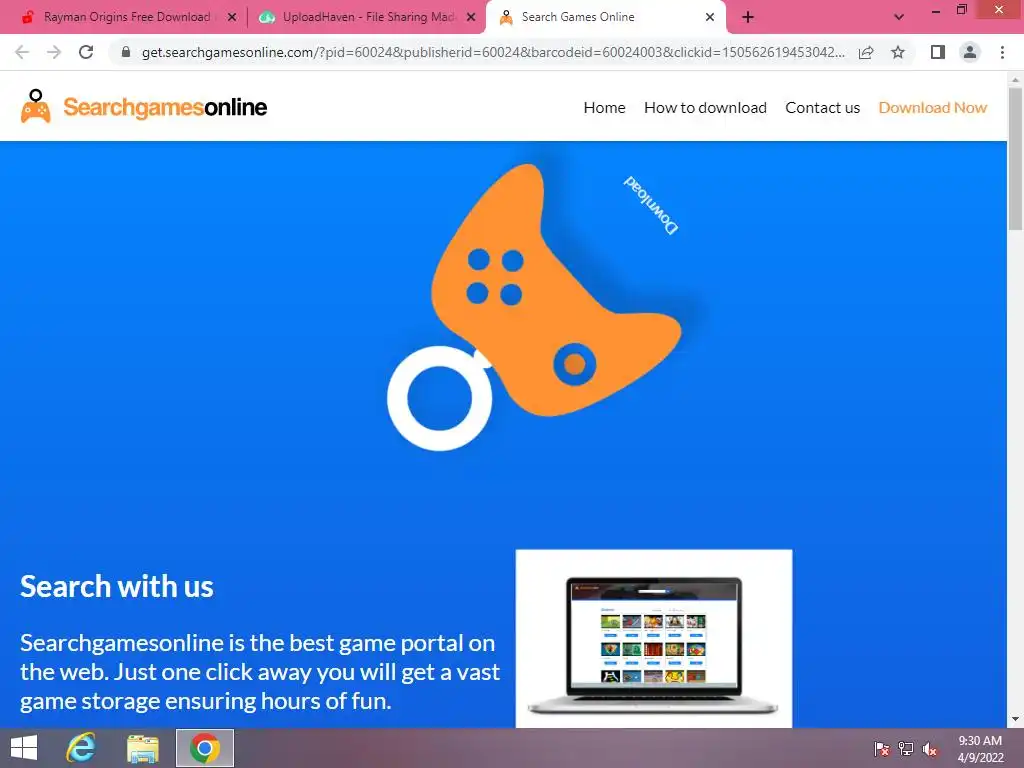Click the orange Download Now link

coord(933,108)
